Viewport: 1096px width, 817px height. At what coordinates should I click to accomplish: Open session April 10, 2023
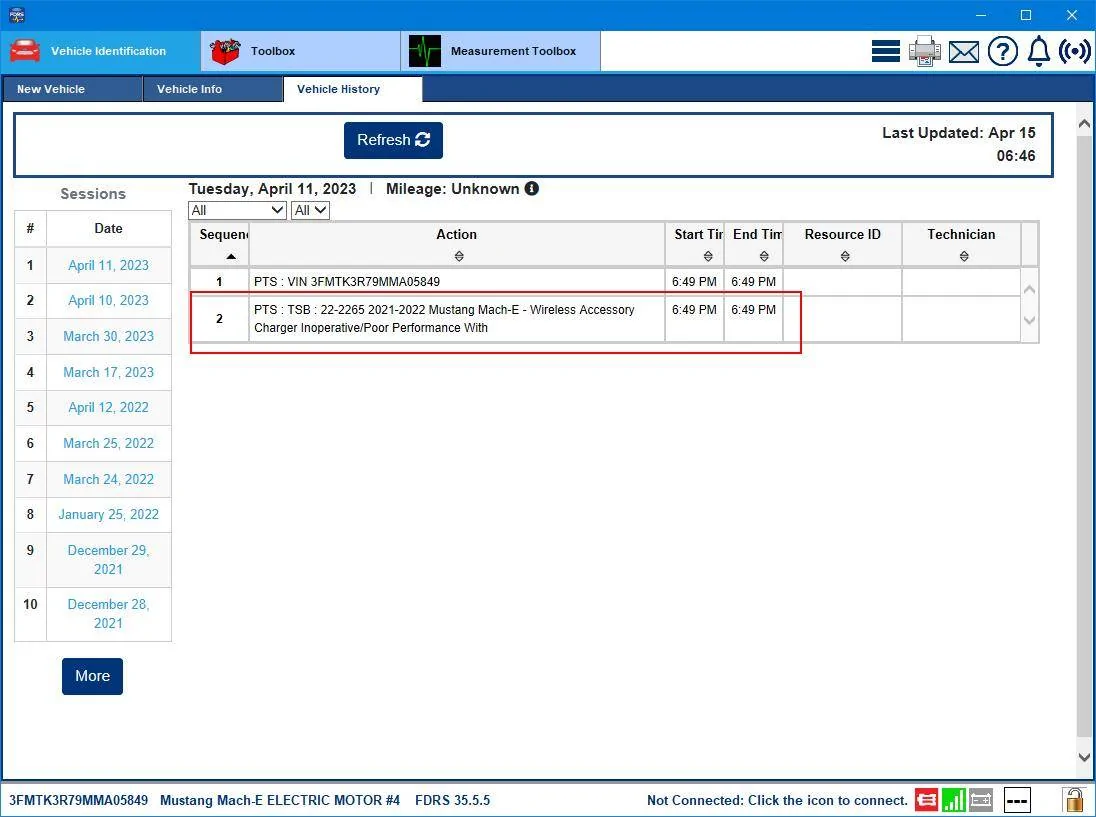[x=108, y=301]
